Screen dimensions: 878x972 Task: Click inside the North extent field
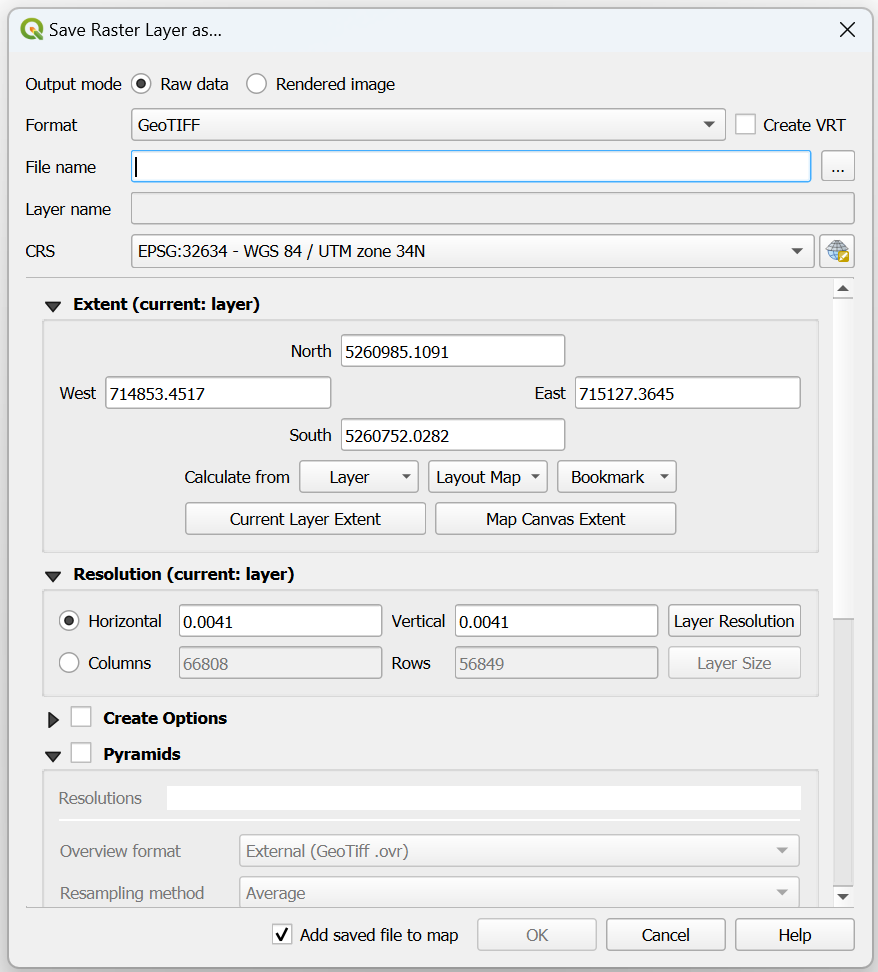pos(452,350)
